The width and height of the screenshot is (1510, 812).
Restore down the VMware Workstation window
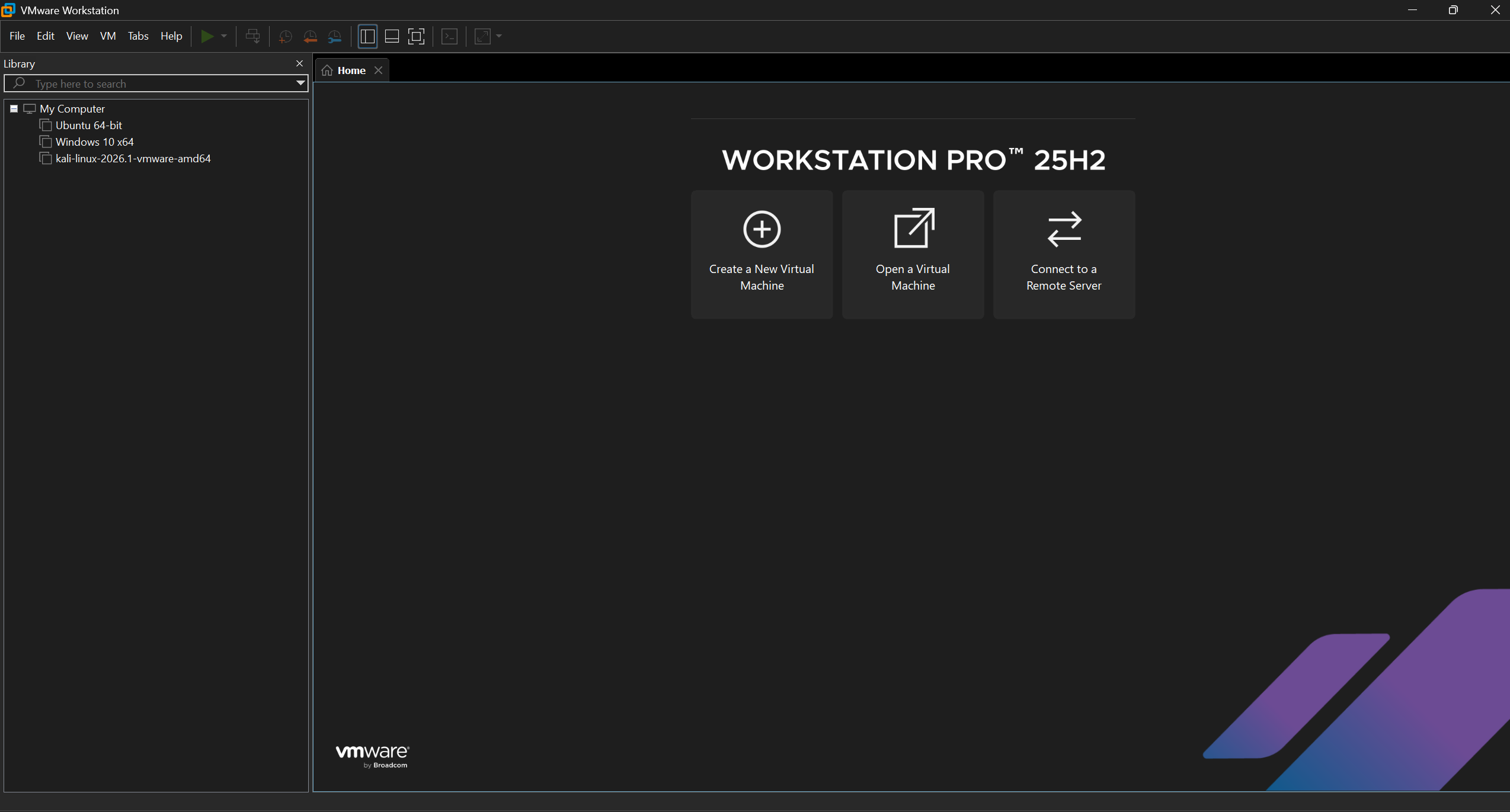click(x=1453, y=10)
